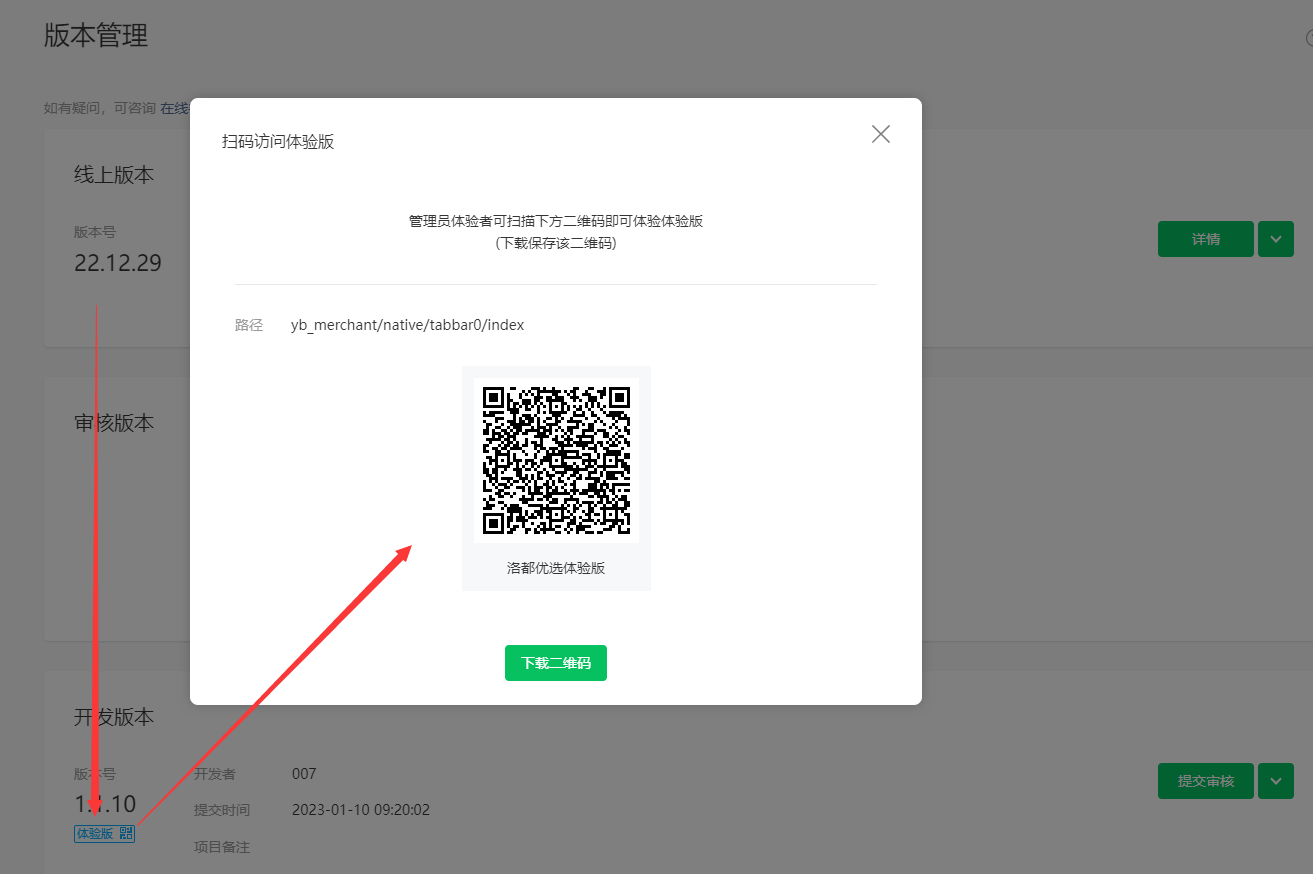The image size is (1313, 874).
Task: Click the 扫码访问体验版 dialog title
Action: [x=278, y=142]
